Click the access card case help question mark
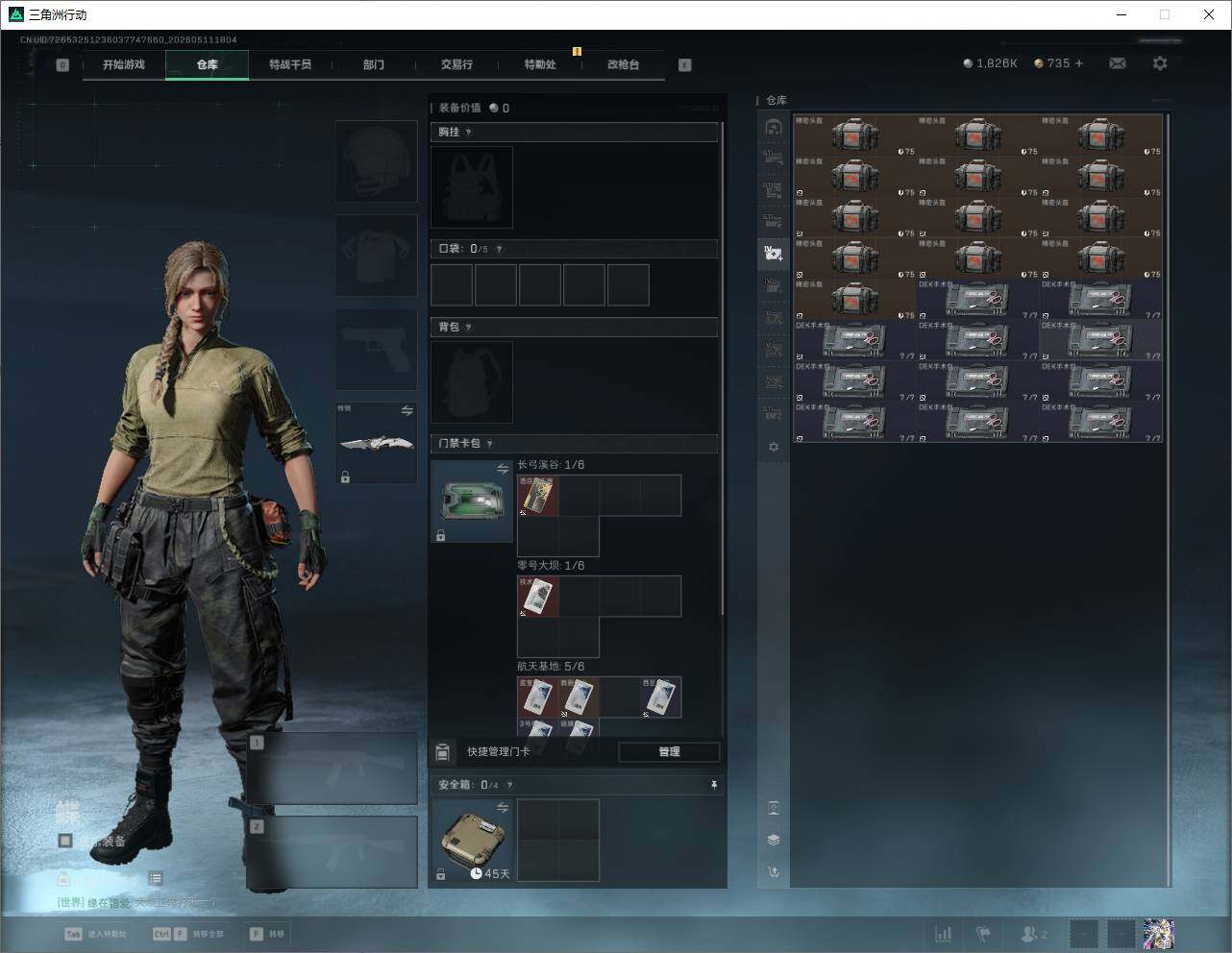This screenshot has width=1232, height=953. (x=490, y=444)
